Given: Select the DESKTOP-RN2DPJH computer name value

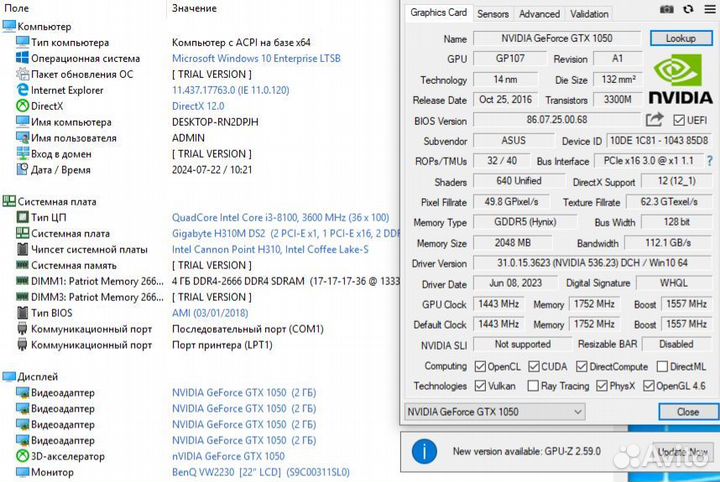Looking at the screenshot, I should pos(215,122).
